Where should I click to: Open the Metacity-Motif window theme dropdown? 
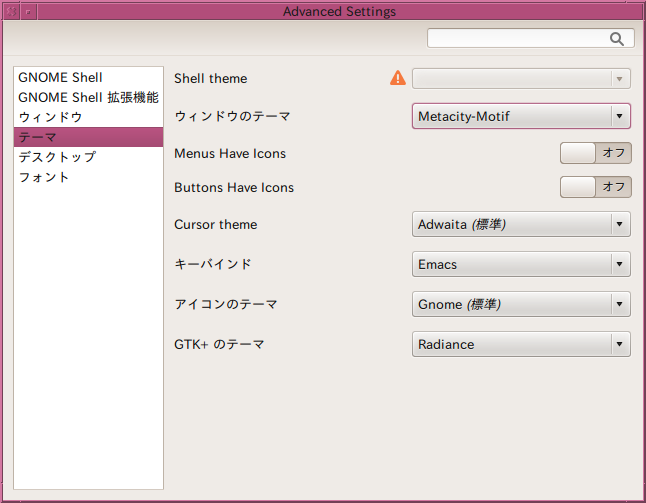[x=521, y=116]
